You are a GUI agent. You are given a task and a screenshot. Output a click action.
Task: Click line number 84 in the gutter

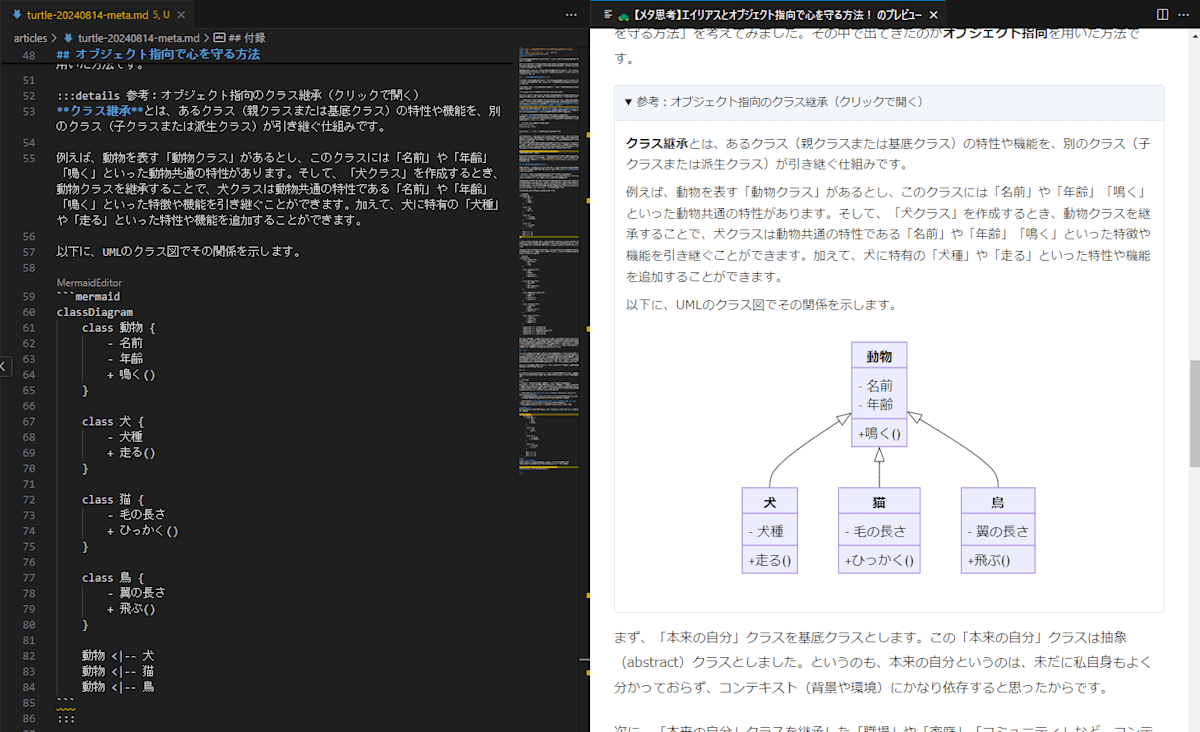tap(28, 687)
